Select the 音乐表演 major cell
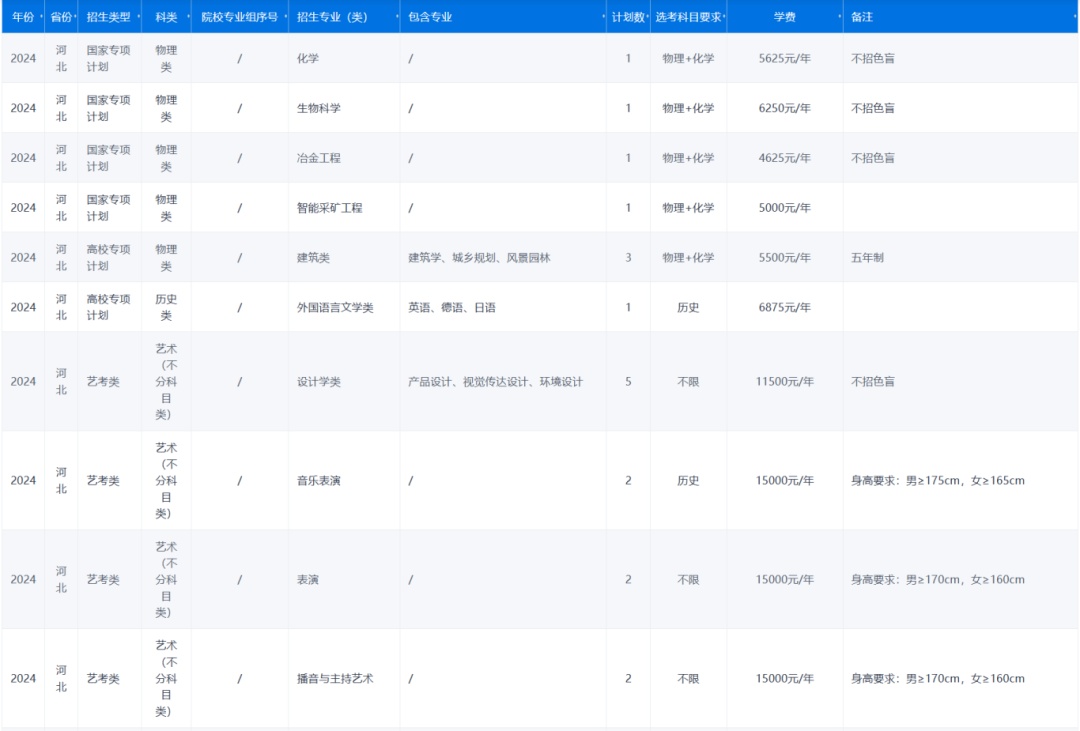The height and width of the screenshot is (731, 1080). point(318,480)
